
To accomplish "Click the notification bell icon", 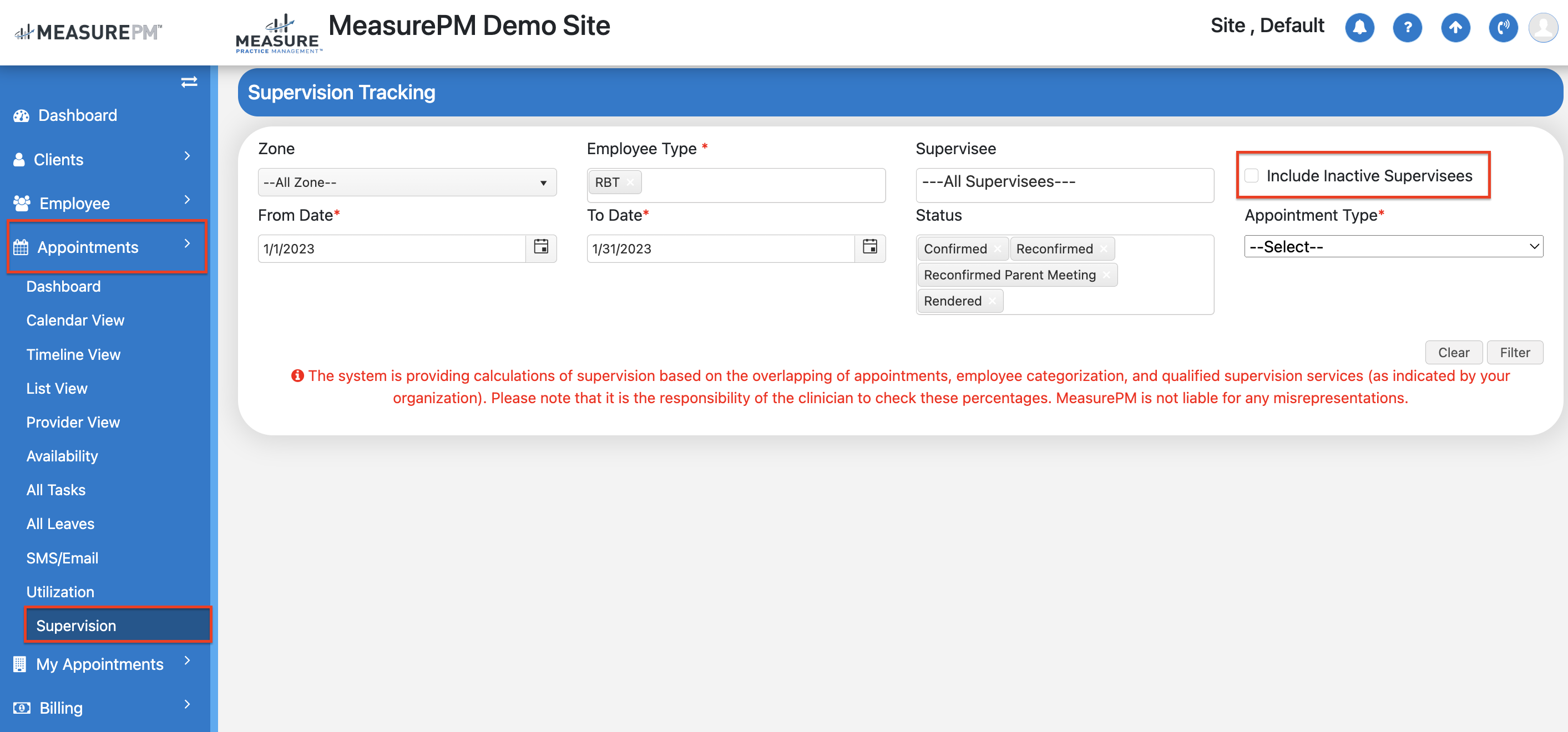I will (1359, 28).
